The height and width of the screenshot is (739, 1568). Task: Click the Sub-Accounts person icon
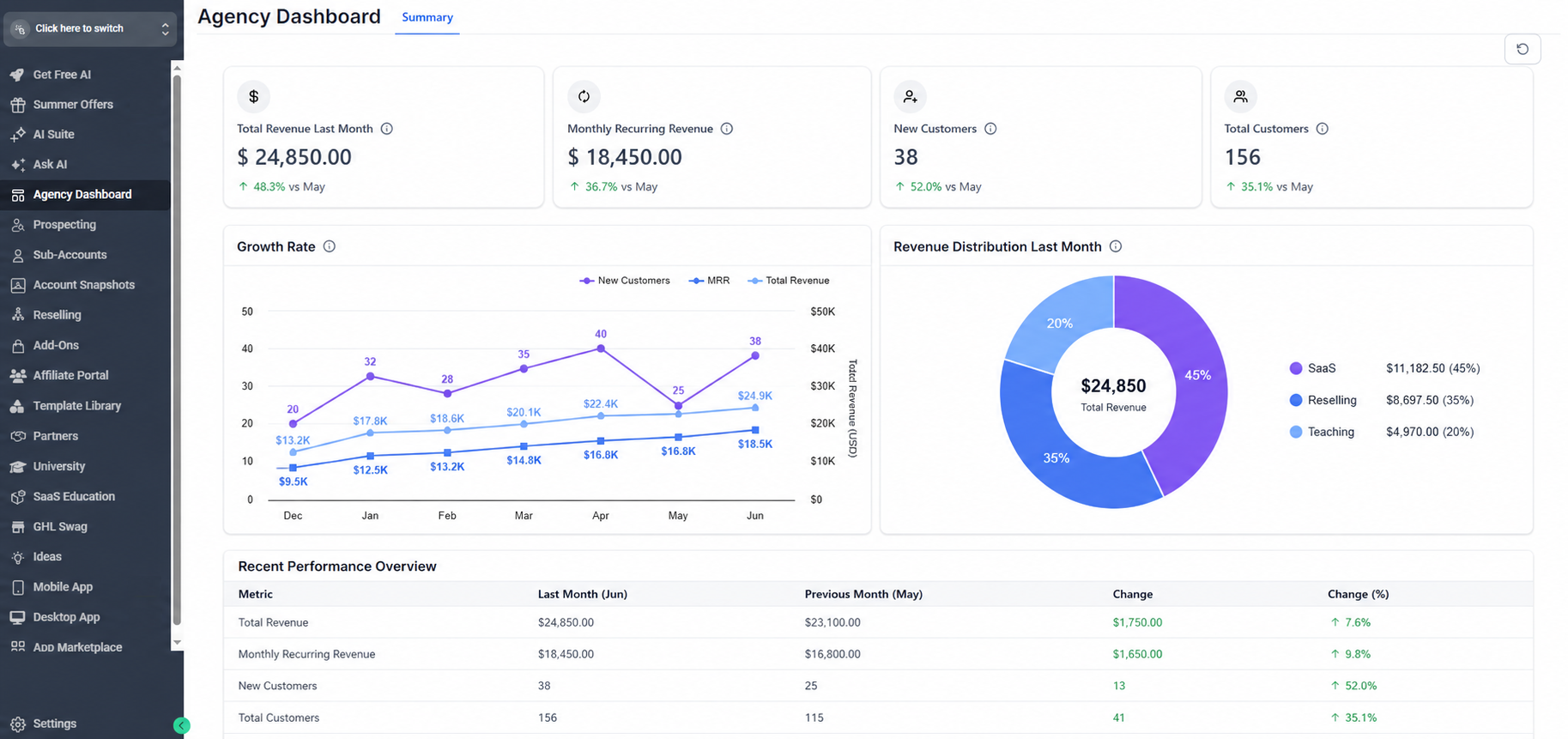click(x=17, y=255)
